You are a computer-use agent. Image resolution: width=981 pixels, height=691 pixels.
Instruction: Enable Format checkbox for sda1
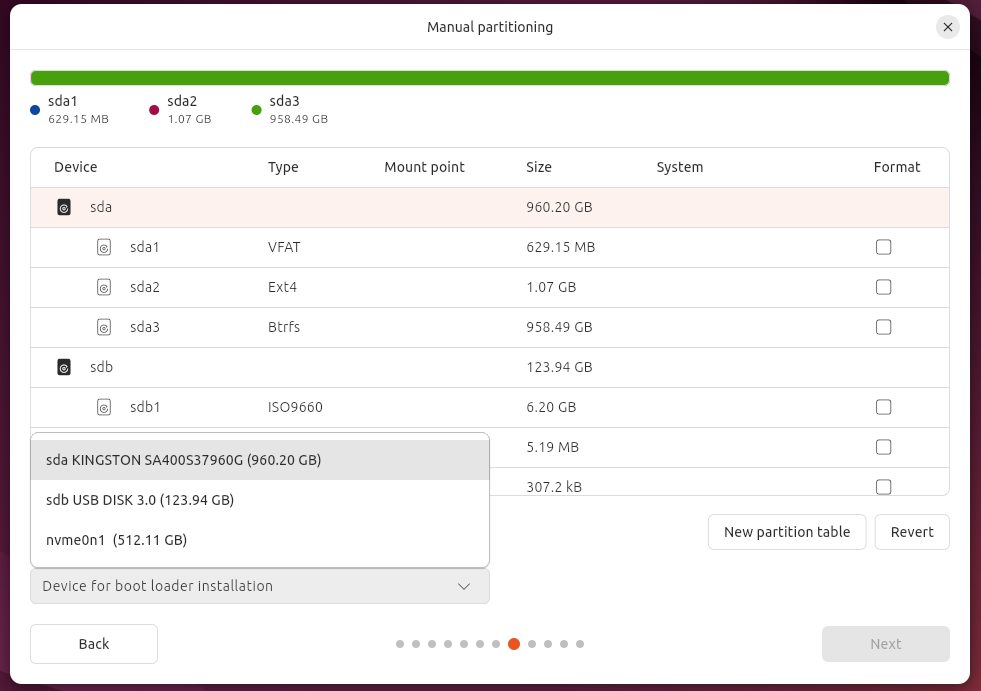coord(883,247)
